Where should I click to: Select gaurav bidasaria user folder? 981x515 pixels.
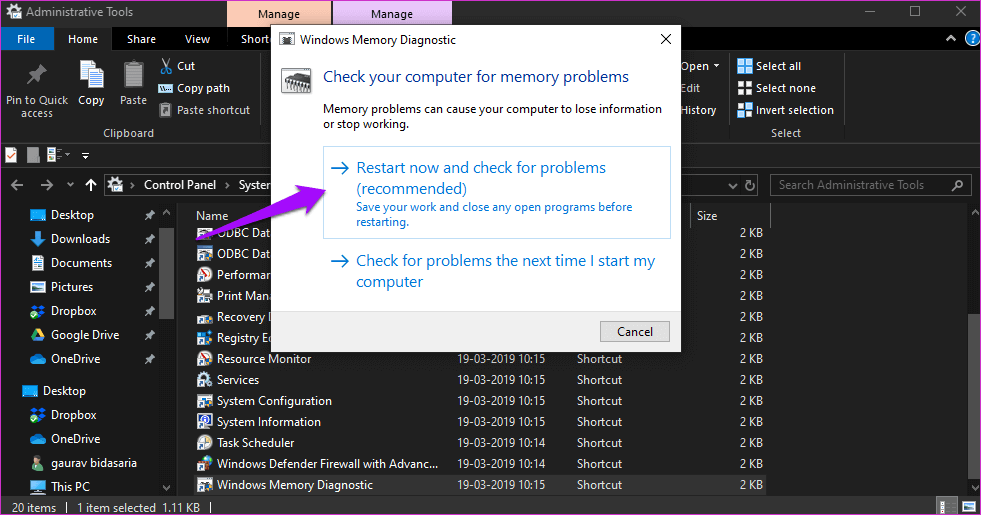click(93, 463)
